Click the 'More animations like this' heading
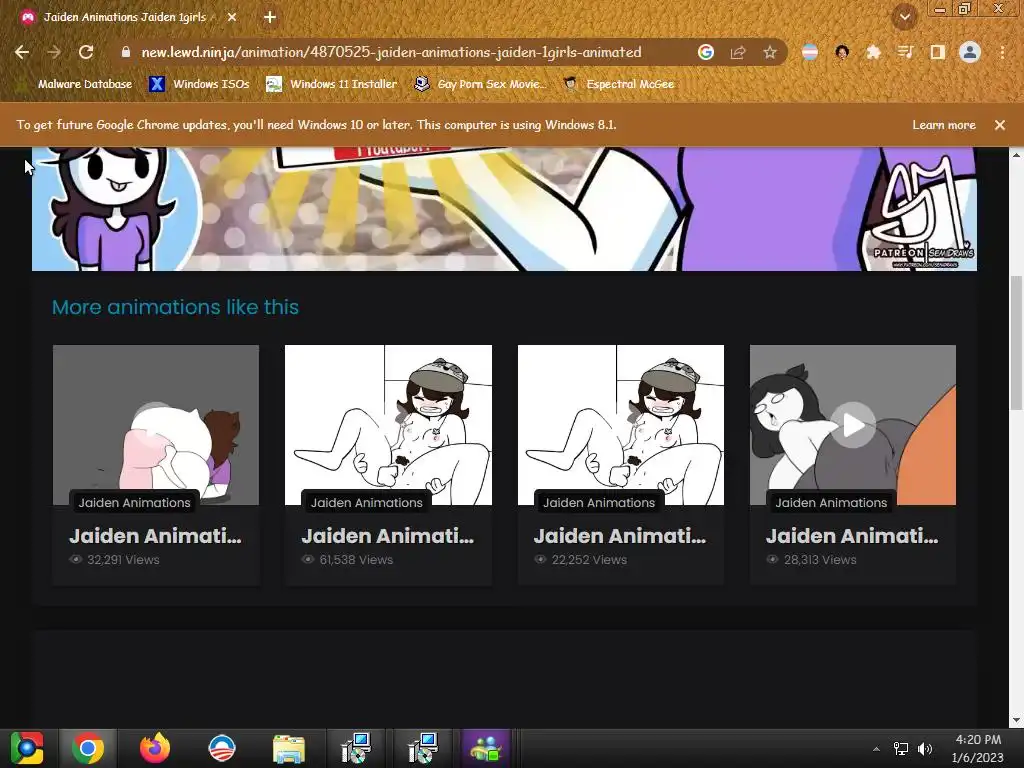Screen dimensions: 1024x768 [175, 307]
